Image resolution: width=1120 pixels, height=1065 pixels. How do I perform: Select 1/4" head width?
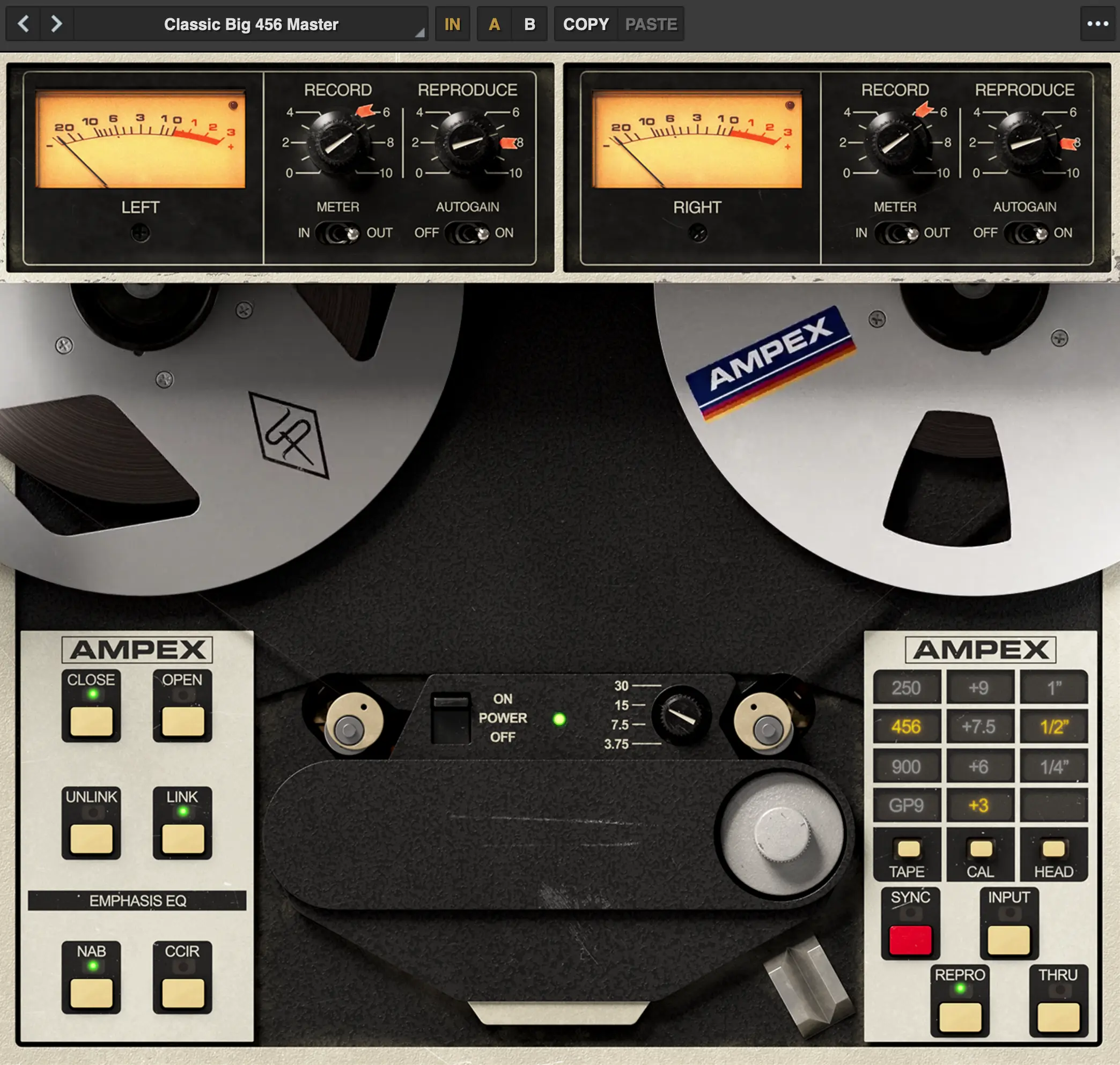click(1054, 766)
